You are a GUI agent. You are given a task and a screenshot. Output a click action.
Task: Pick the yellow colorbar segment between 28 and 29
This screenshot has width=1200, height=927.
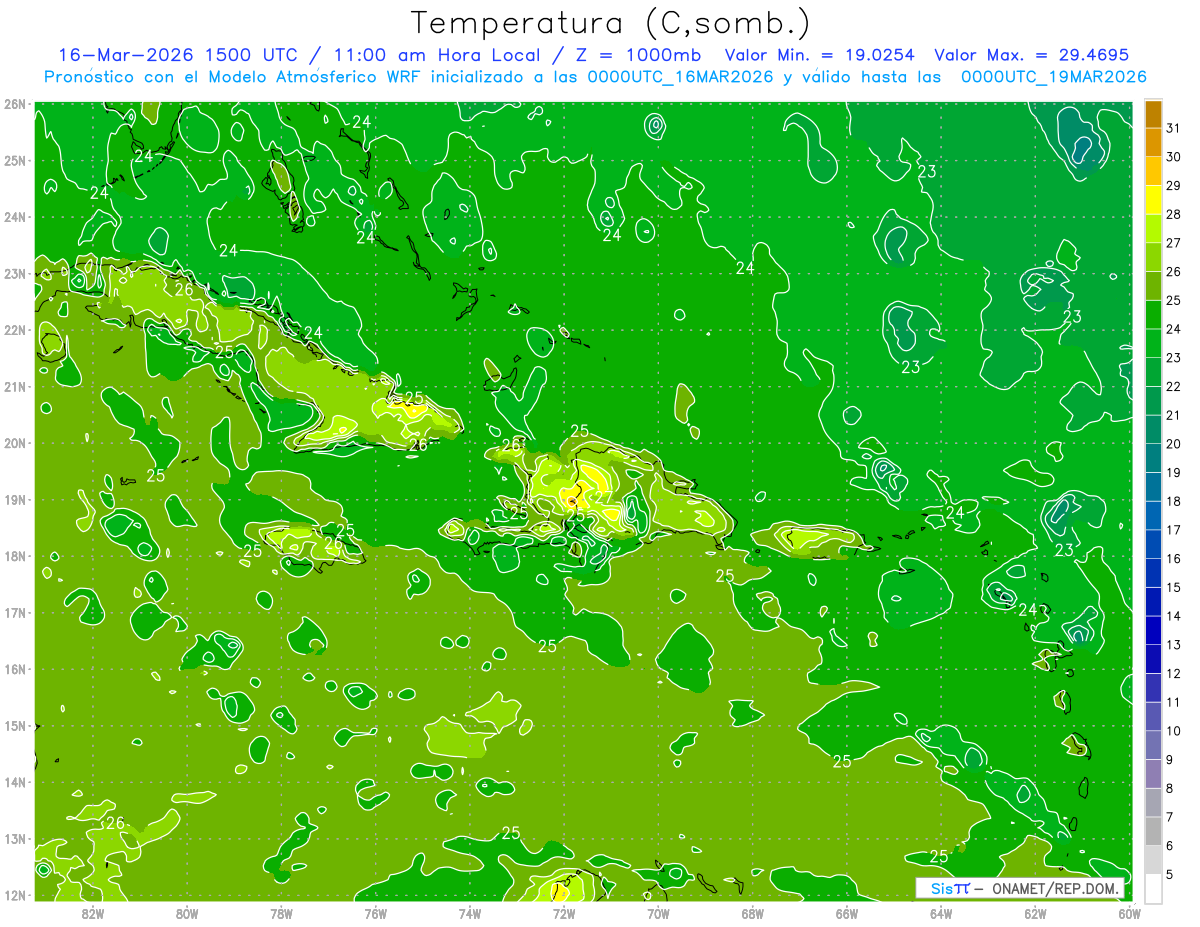tap(1153, 200)
